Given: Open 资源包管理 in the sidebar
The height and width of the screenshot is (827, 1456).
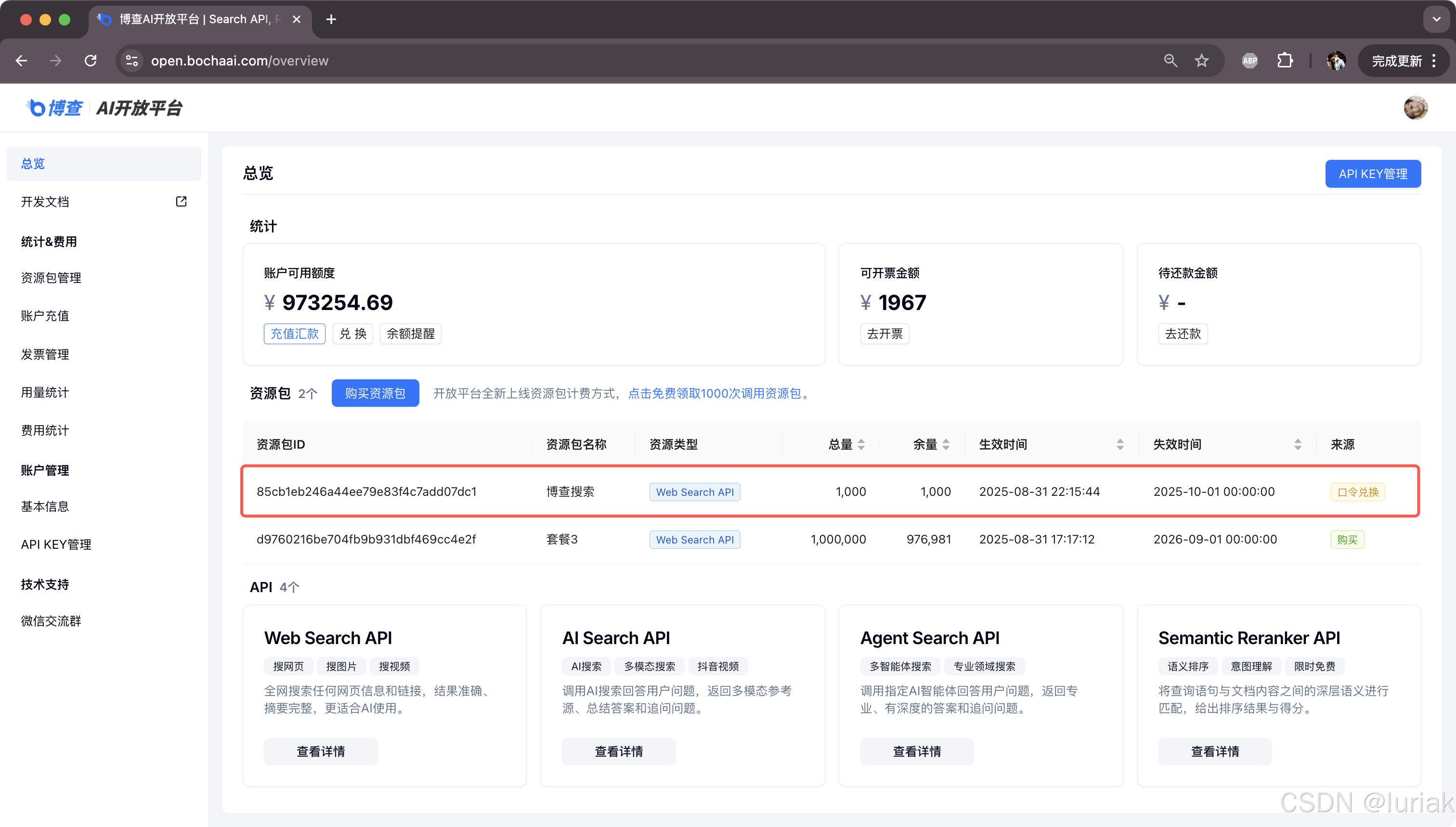Looking at the screenshot, I should (x=104, y=278).
